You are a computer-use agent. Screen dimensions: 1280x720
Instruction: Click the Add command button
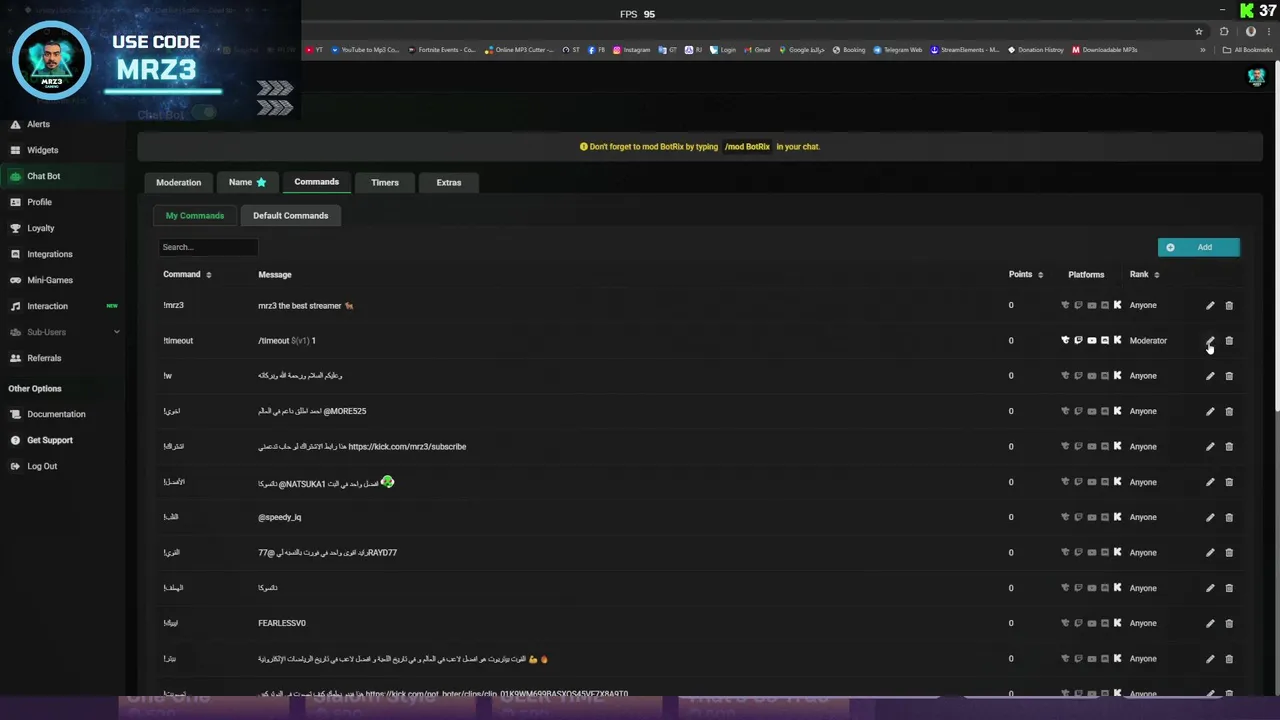(1199, 247)
